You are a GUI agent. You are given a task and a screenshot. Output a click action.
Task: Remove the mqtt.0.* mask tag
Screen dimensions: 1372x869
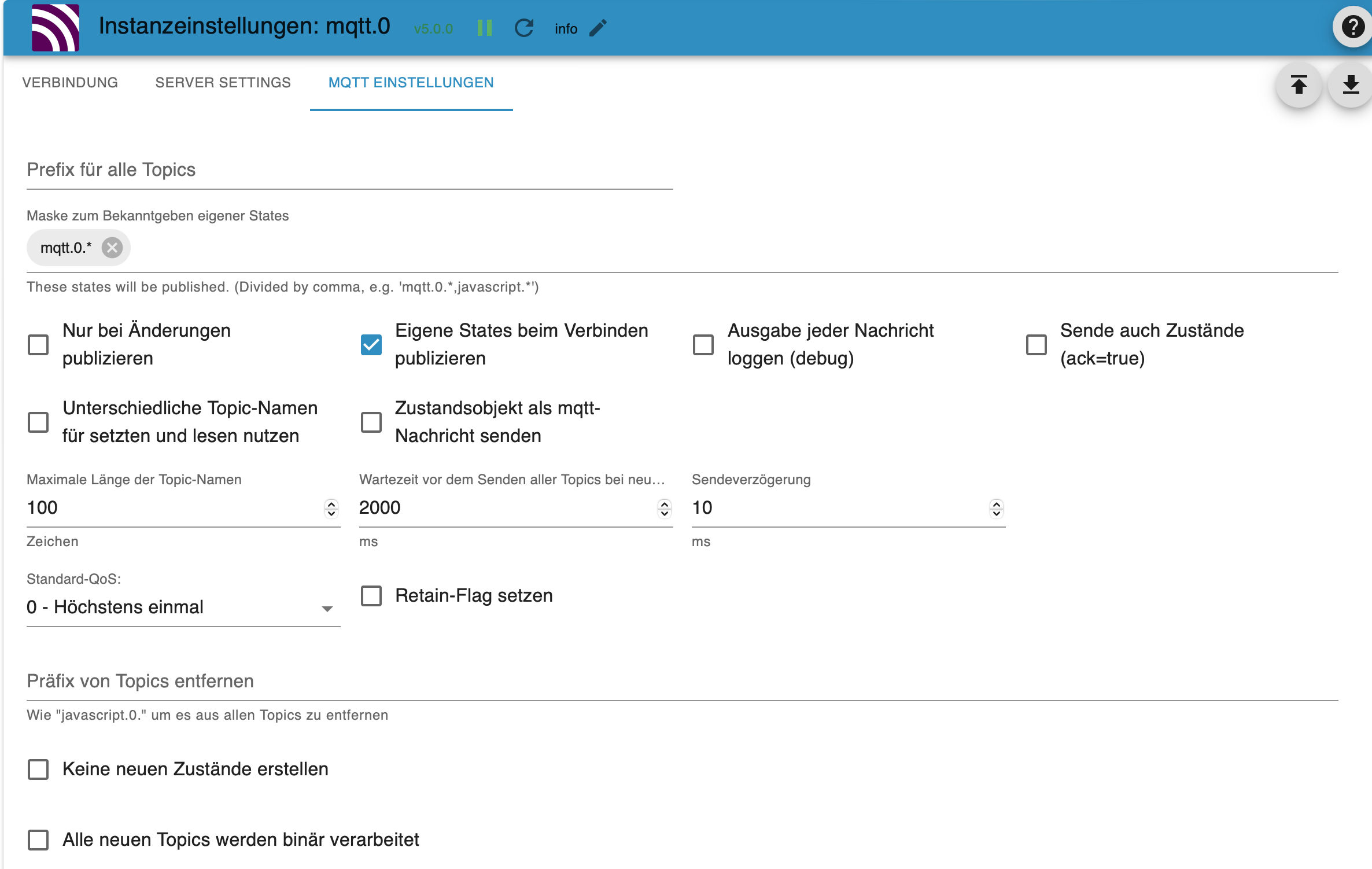click(113, 247)
